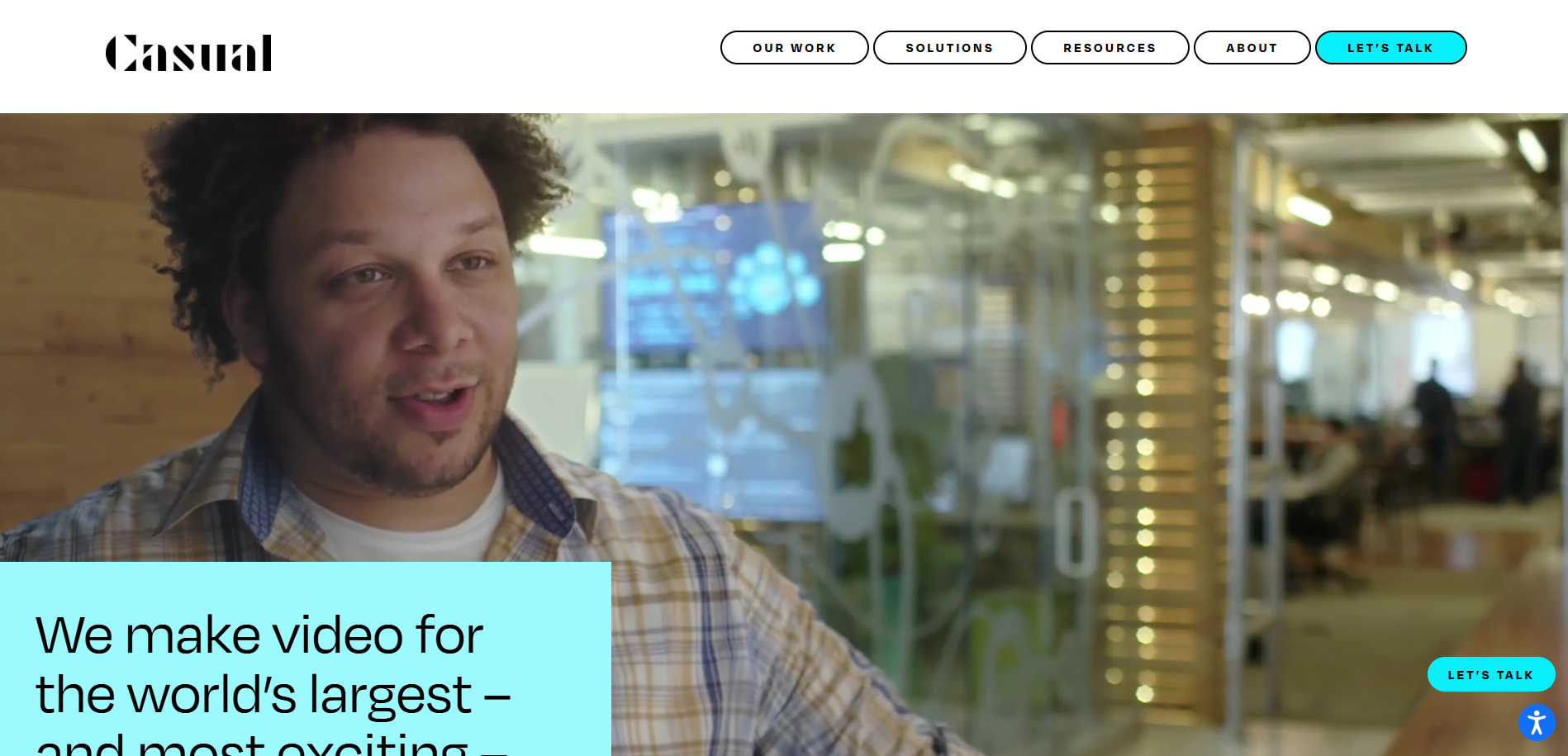The height and width of the screenshot is (756, 1568).
Task: Click the glass door handle in the video
Action: tap(1074, 533)
